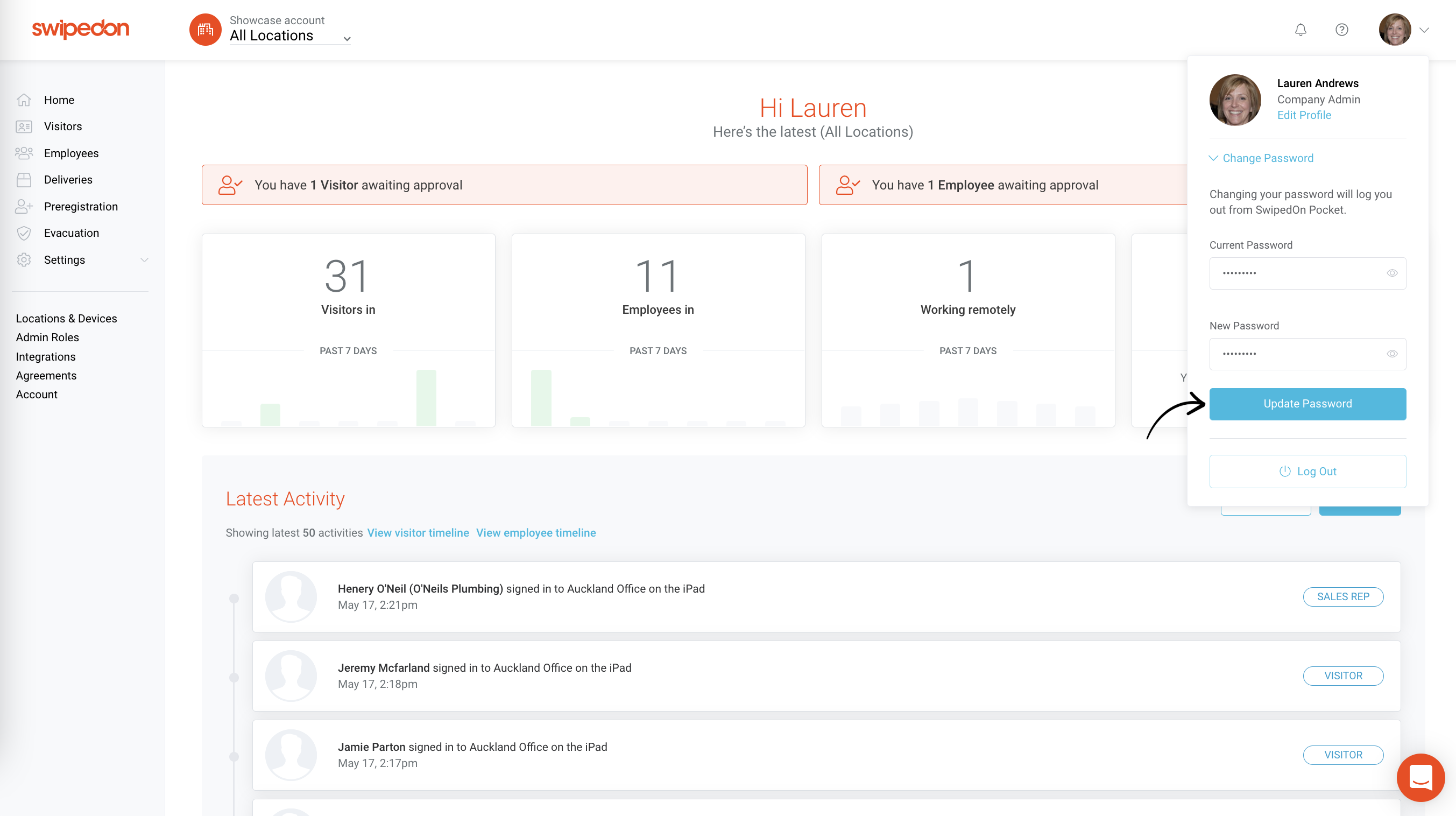This screenshot has height=816, width=1456.
Task: Click Henery O'Neil avatar placeholder
Action: coord(291,597)
